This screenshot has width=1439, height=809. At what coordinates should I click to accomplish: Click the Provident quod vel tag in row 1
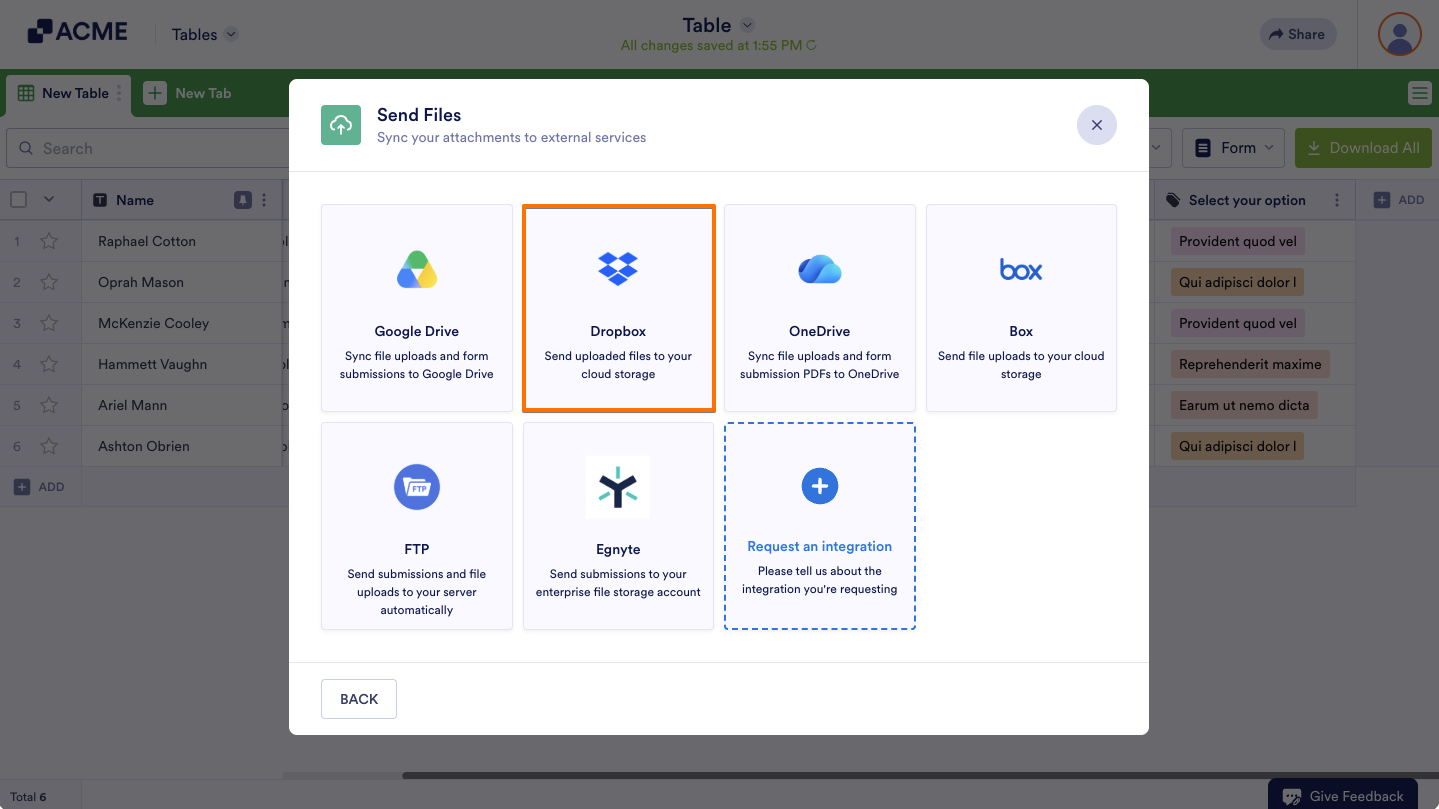click(x=1238, y=241)
